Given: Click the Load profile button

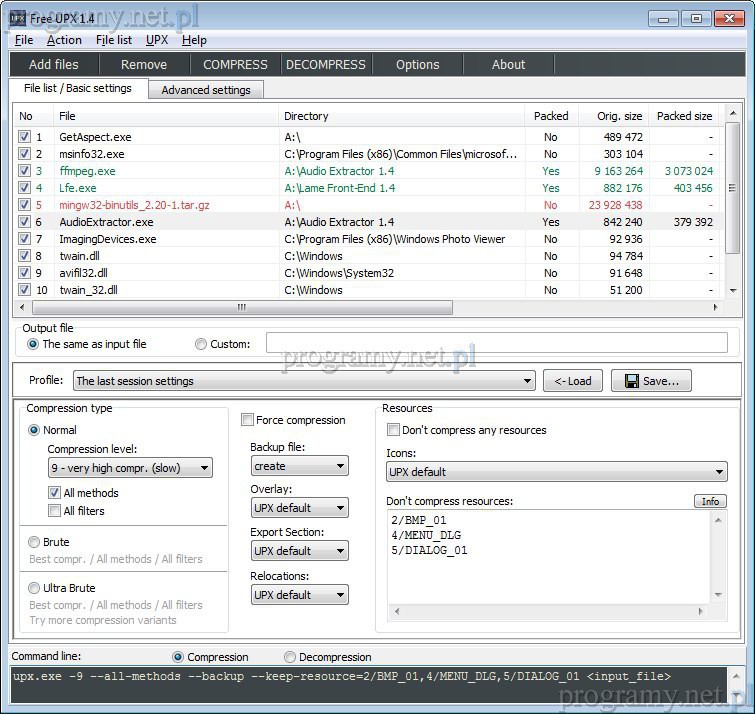Looking at the screenshot, I should [x=573, y=381].
